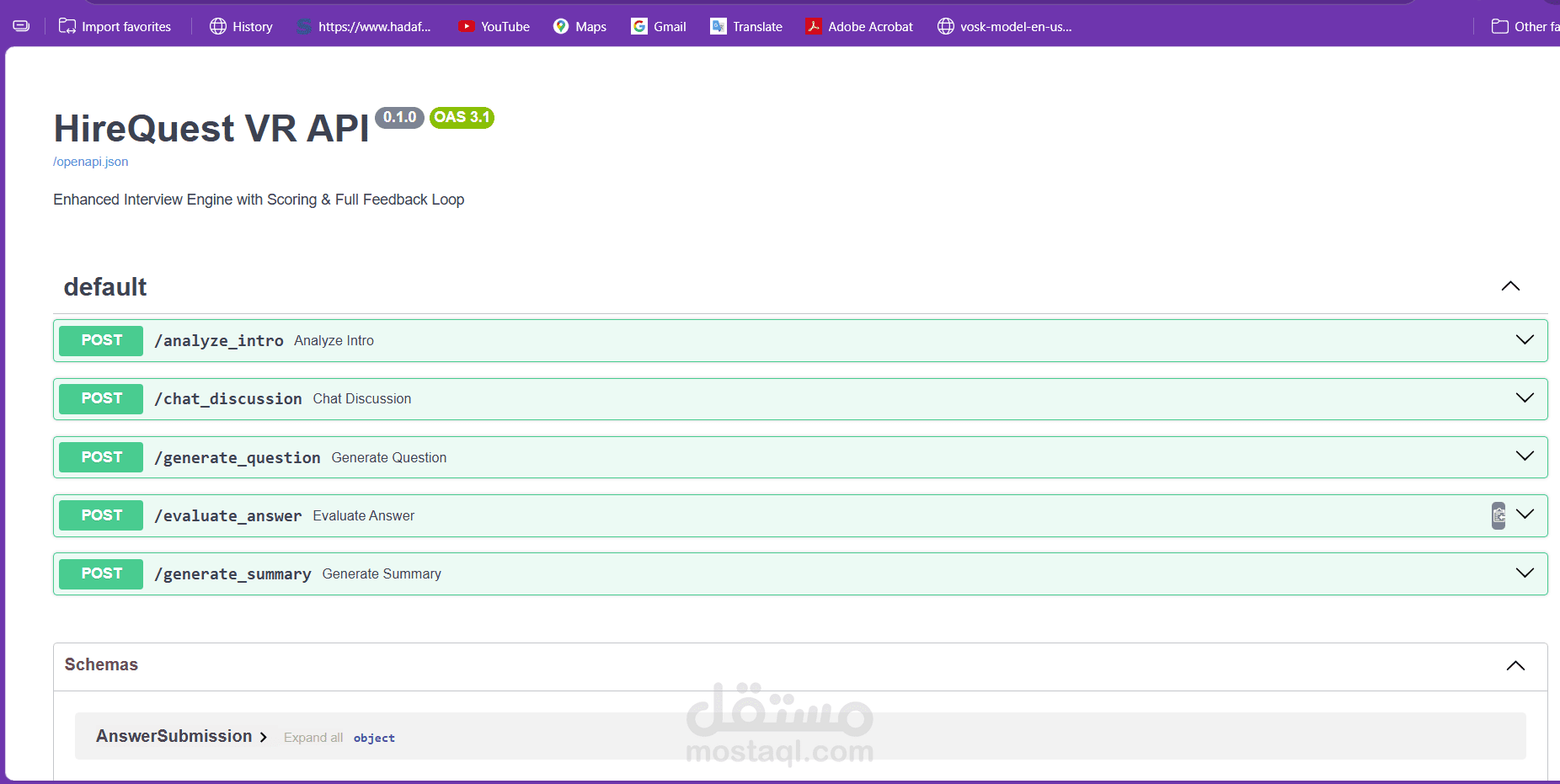The height and width of the screenshot is (784, 1560).
Task: Click the tab actions icon at top left
Action: 20,24
